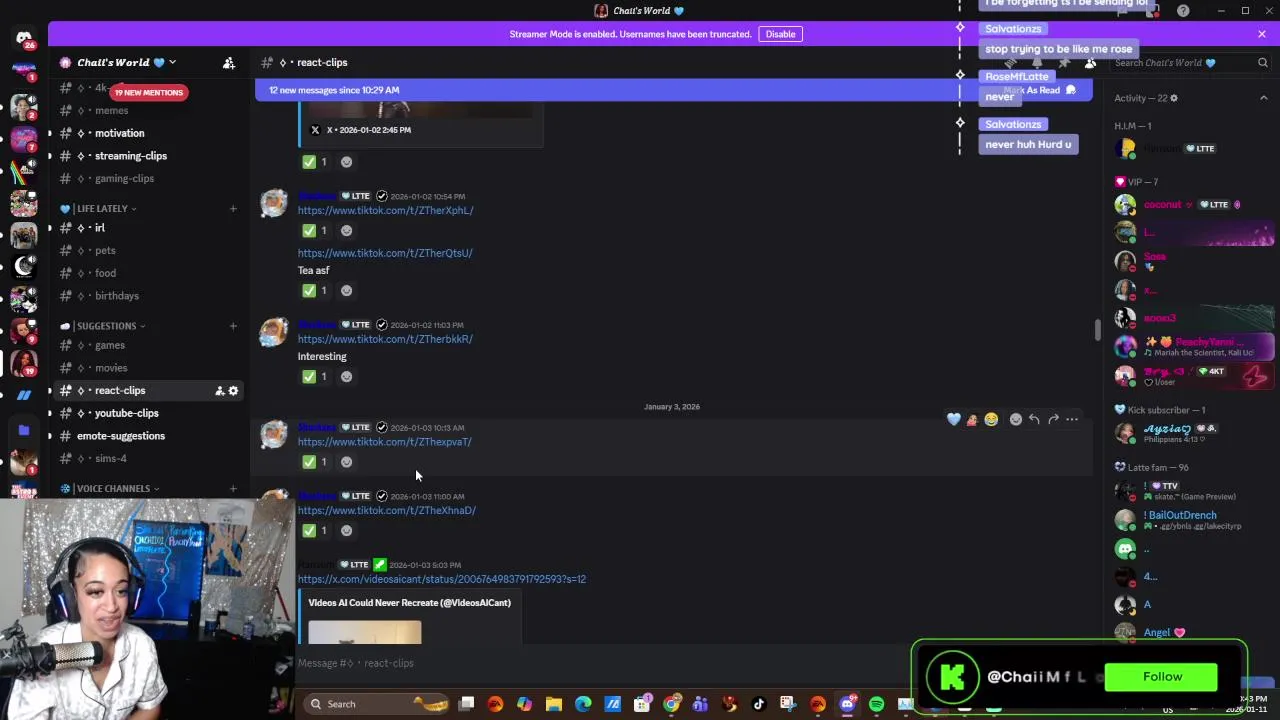Click laughing emoji quick reaction on hovered message
1280x720 pixels.
[x=991, y=420]
